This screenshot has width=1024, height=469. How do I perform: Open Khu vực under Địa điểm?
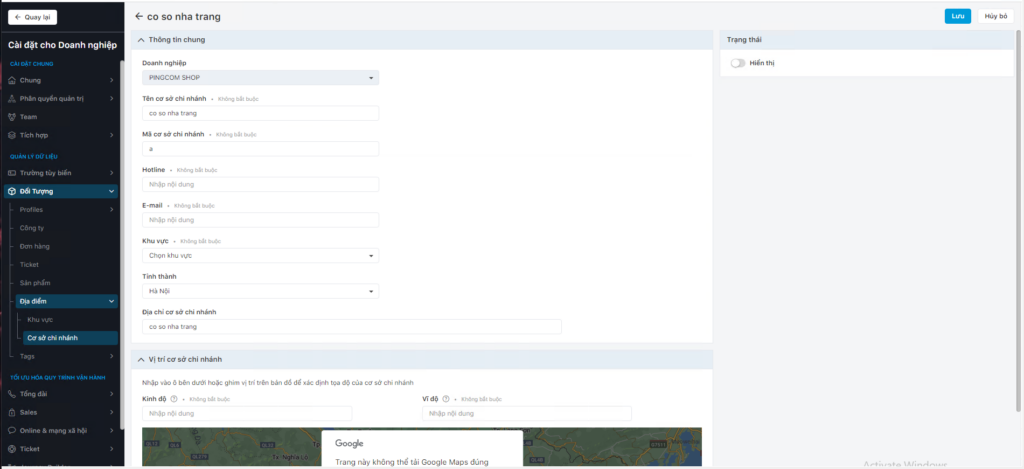click(x=40, y=319)
